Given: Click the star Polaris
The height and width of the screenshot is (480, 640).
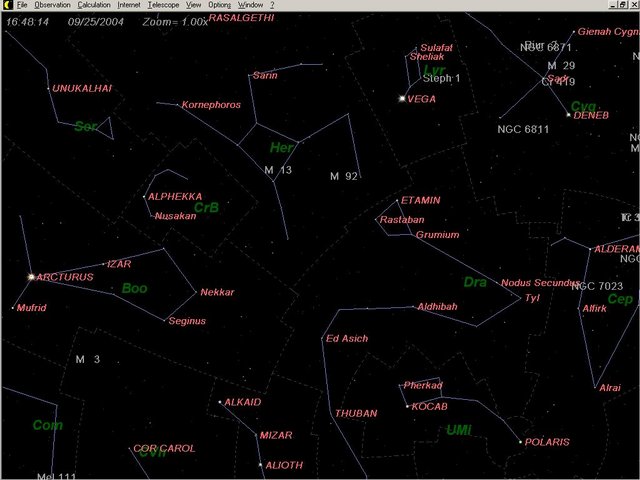Looking at the screenshot, I should pyautogui.click(x=520, y=442).
